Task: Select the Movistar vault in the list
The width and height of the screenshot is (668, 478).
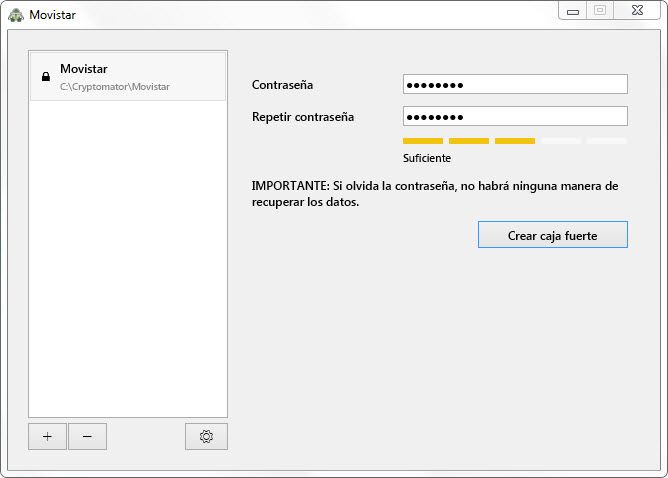Action: (x=128, y=76)
